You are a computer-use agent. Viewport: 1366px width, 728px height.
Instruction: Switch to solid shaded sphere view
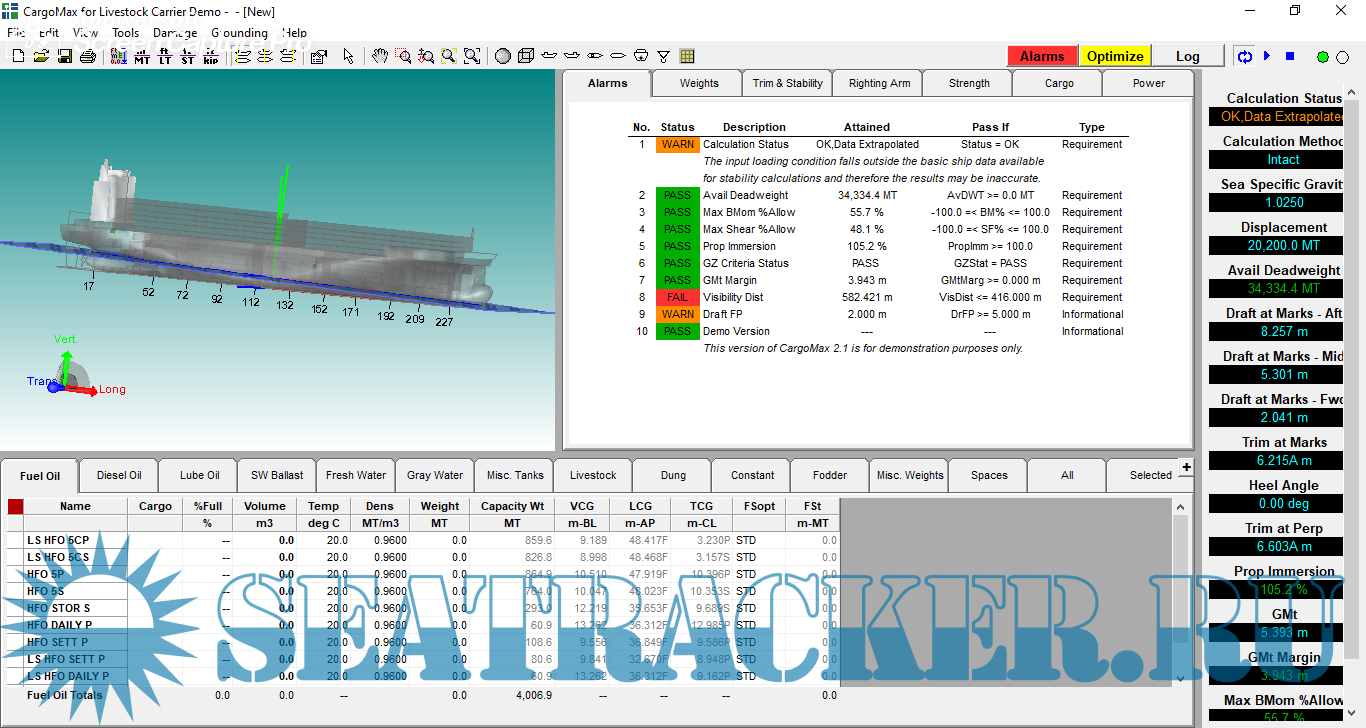[x=503, y=56]
